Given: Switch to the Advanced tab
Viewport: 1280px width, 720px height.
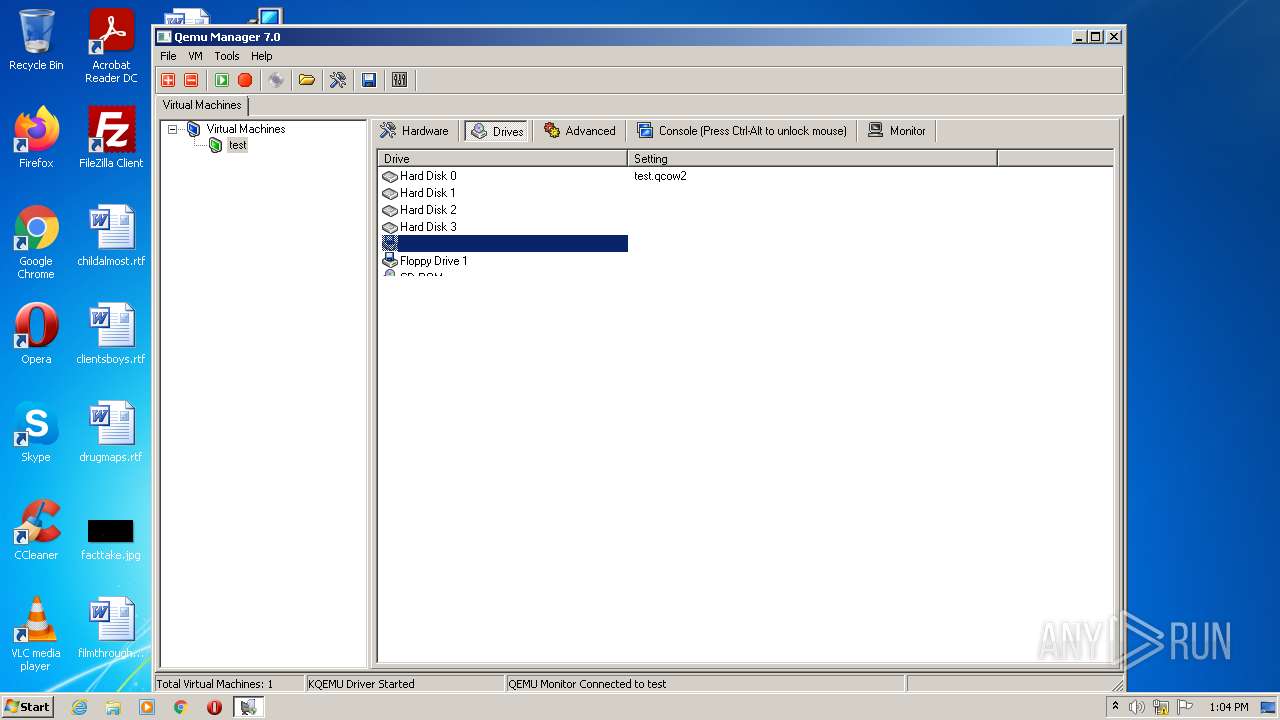Looking at the screenshot, I should 580,131.
